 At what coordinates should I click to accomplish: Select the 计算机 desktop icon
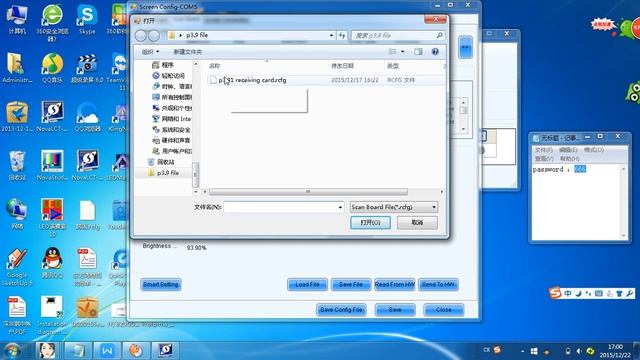point(17,20)
